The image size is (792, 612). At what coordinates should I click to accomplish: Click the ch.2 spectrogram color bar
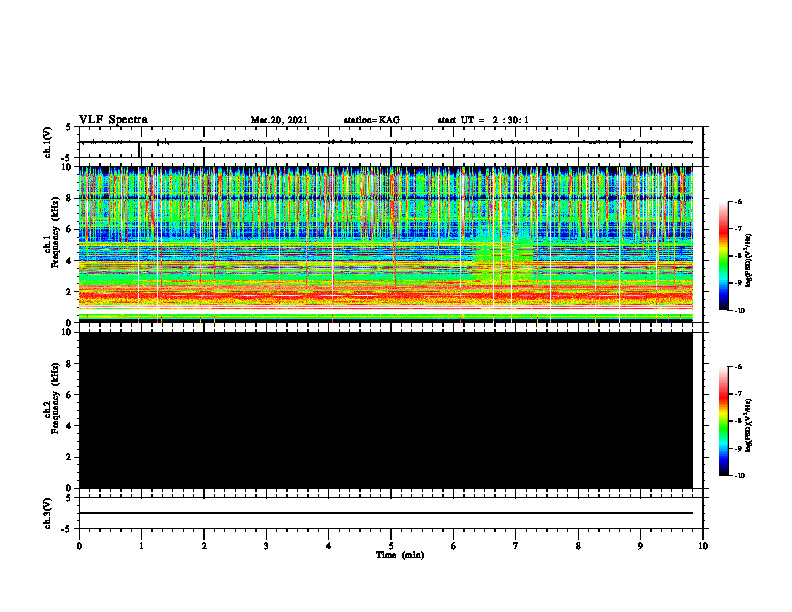pos(724,421)
